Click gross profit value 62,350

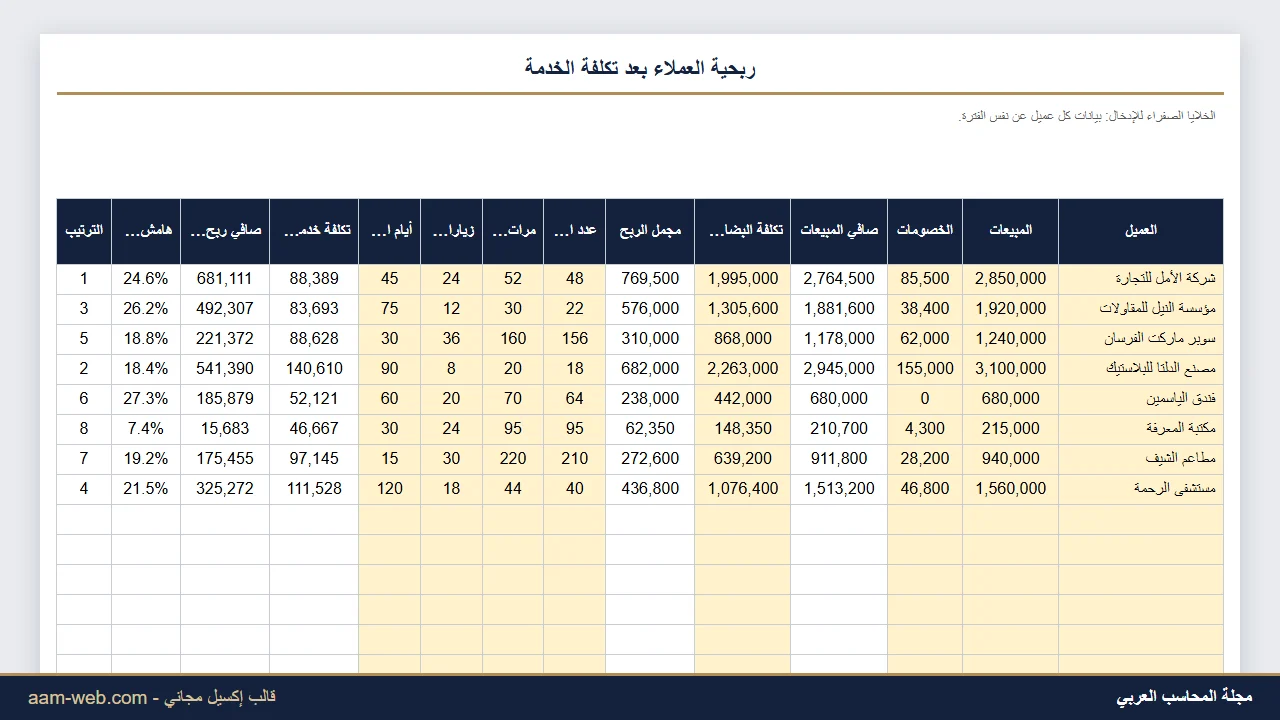coord(651,429)
